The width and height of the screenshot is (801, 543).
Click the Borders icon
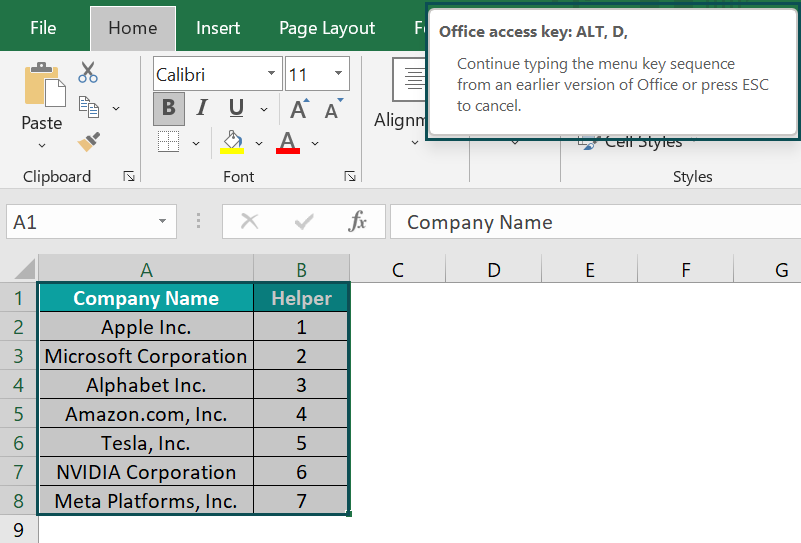169,142
